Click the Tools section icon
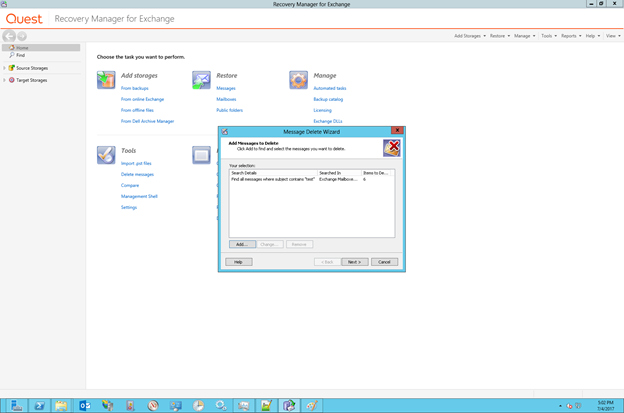This screenshot has width=624, height=413. [106, 154]
